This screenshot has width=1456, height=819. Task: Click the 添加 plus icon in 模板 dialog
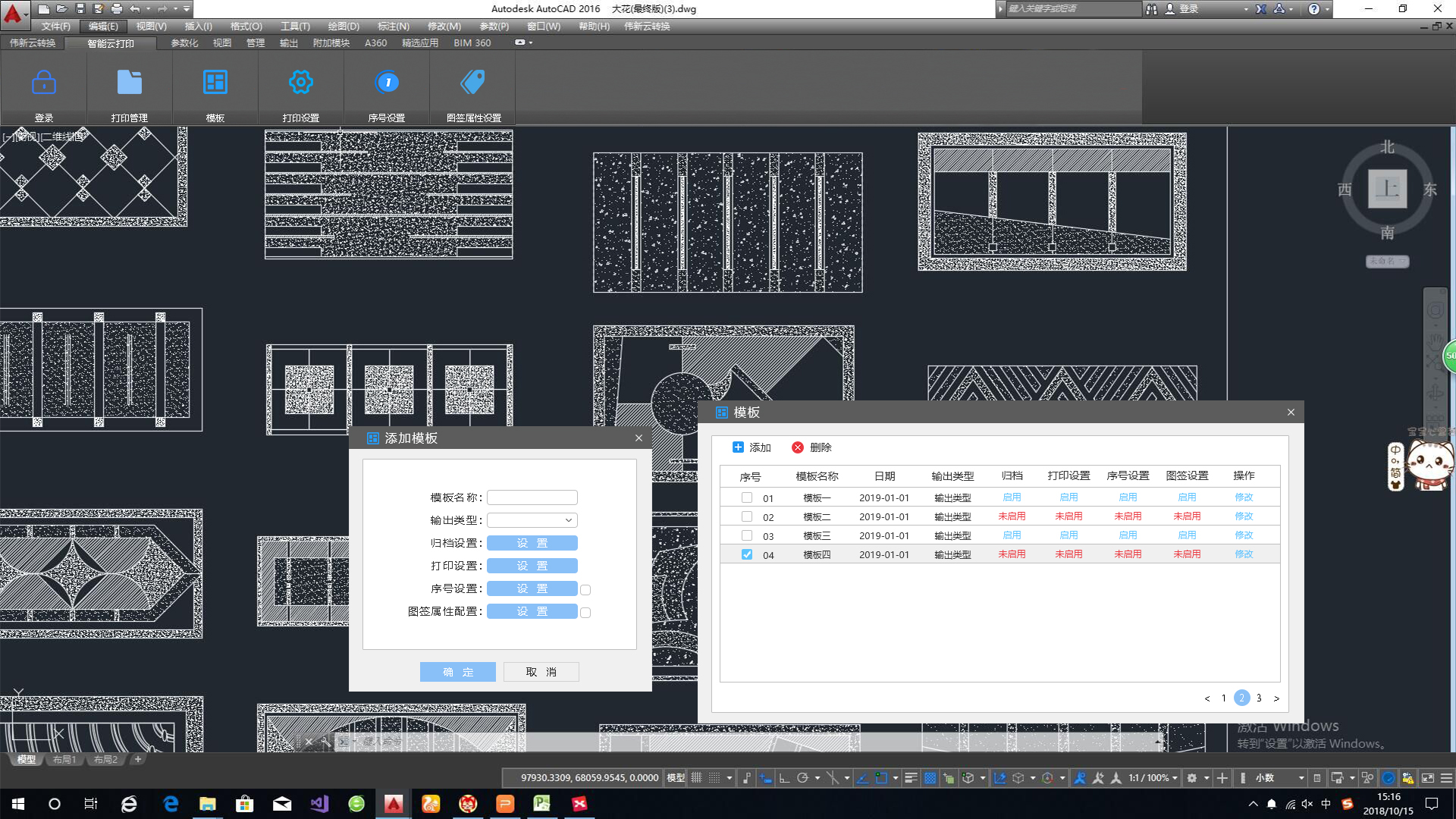point(738,447)
